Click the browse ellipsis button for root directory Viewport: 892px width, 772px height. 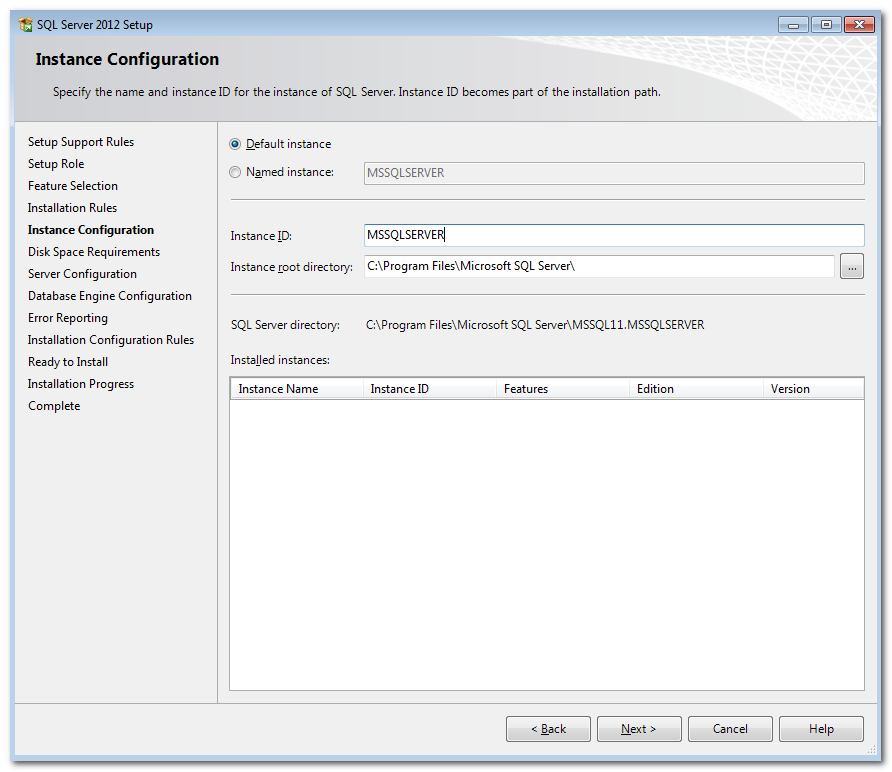(851, 266)
